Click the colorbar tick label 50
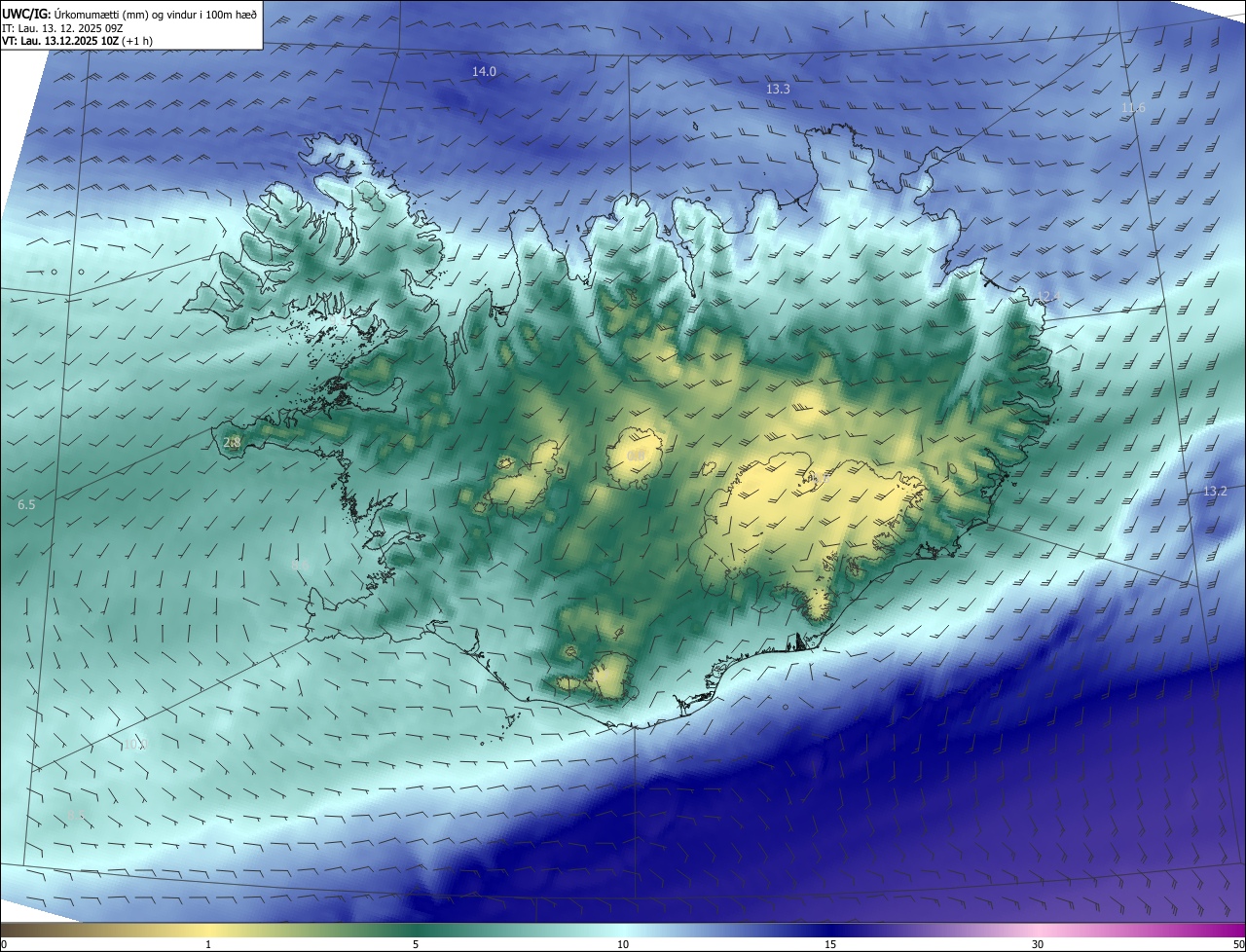 1238,944
